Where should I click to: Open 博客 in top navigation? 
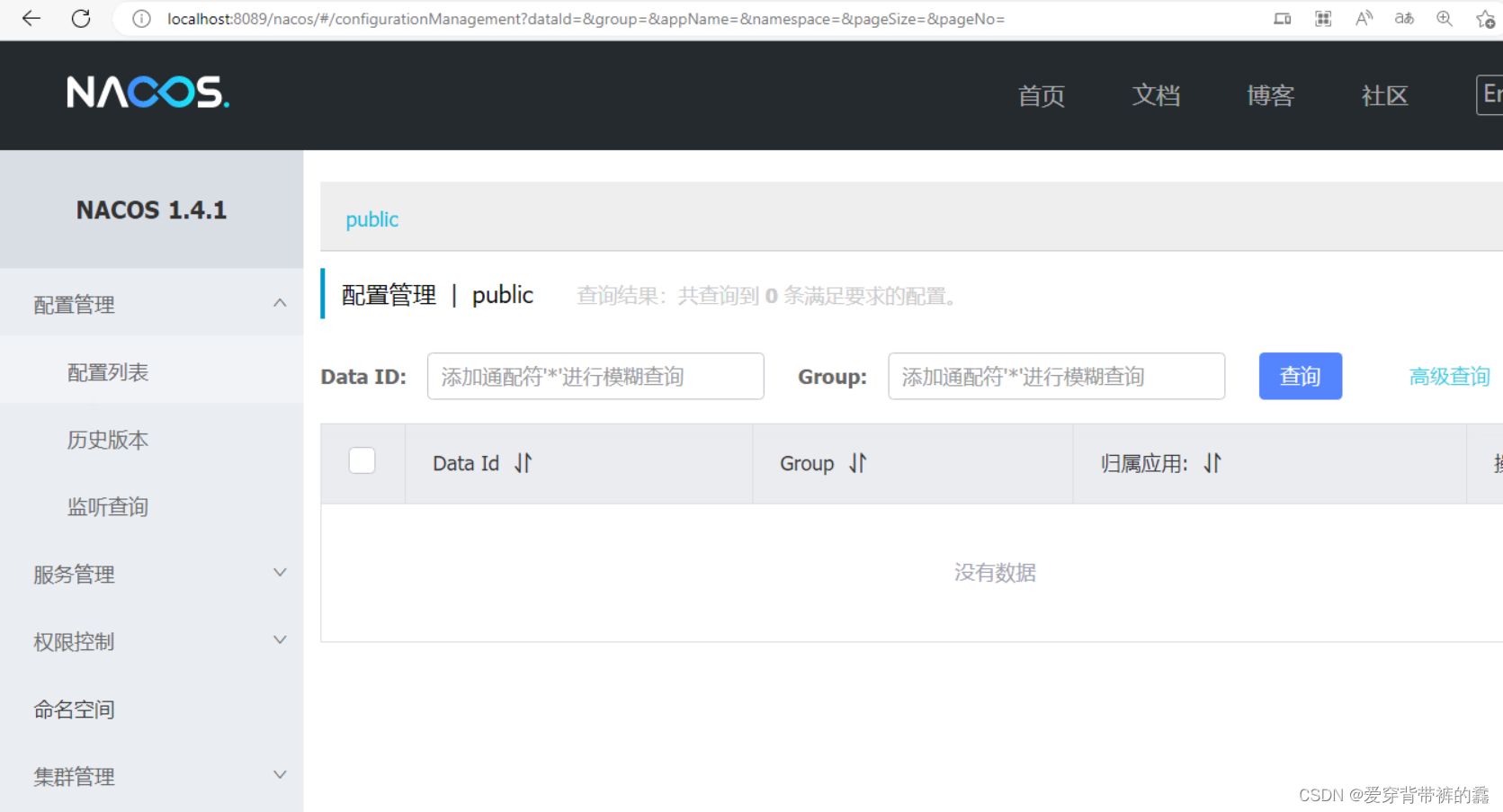[1270, 95]
